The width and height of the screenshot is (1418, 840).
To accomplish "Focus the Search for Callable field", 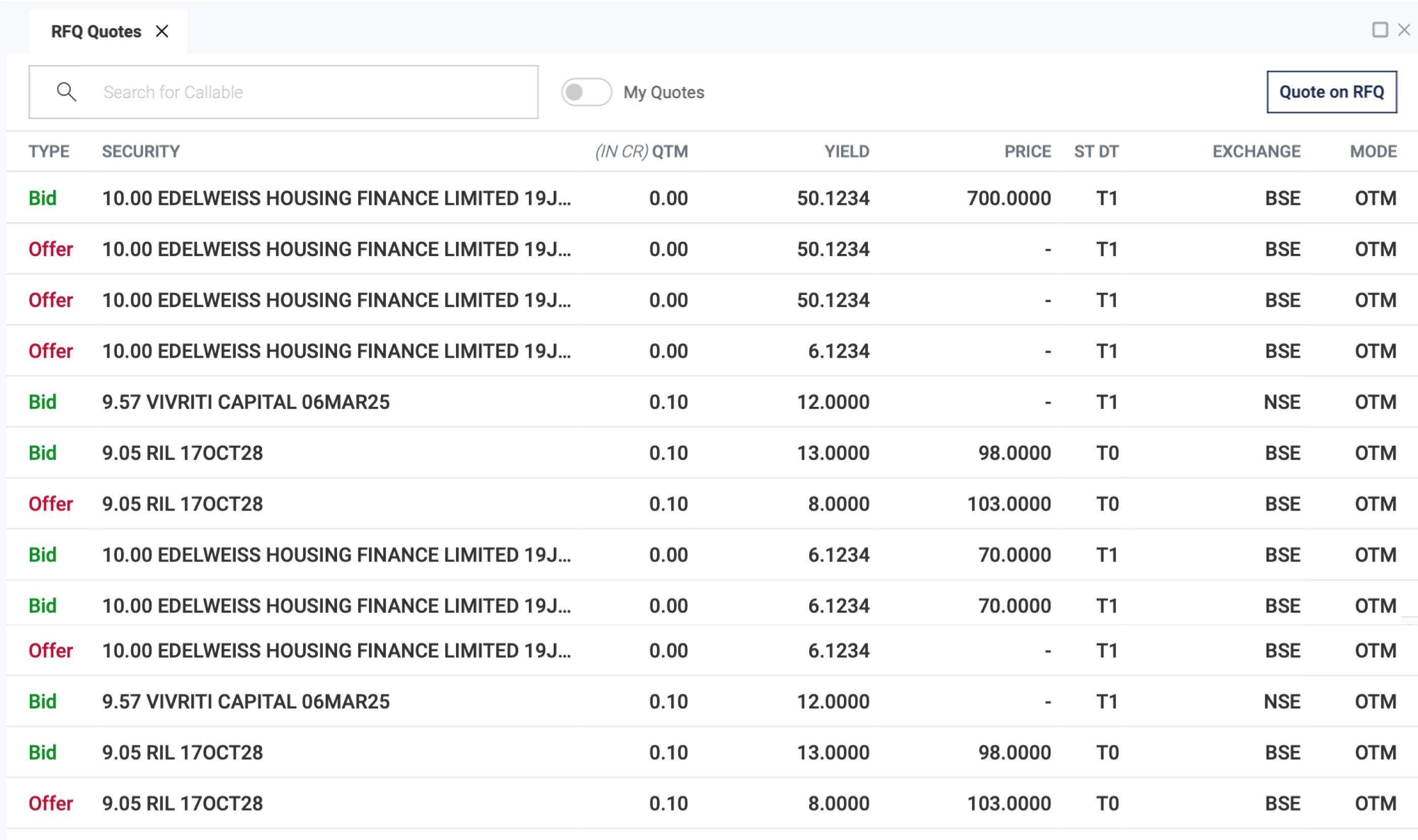I will pos(283,92).
